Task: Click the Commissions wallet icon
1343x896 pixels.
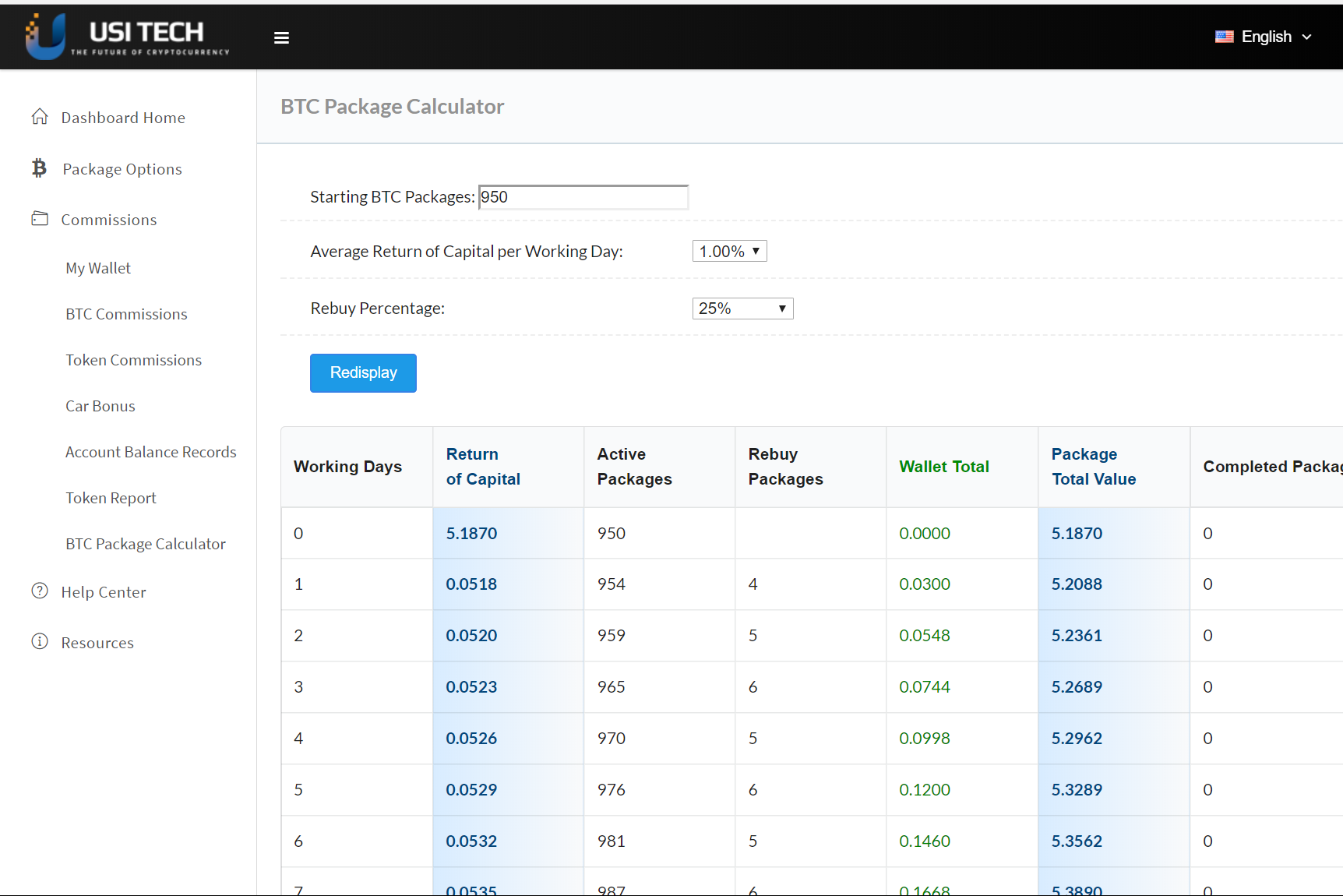Action: pos(40,219)
